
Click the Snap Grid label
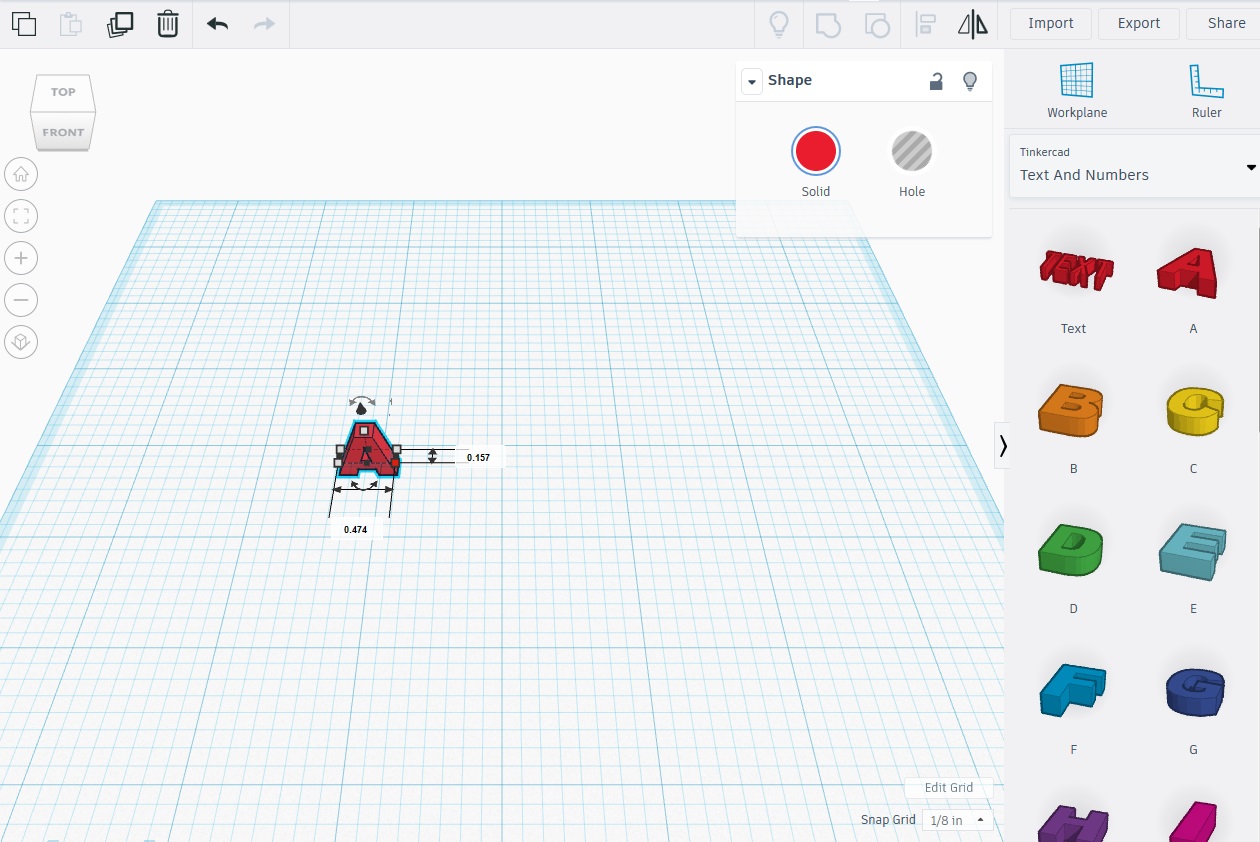tap(888, 820)
